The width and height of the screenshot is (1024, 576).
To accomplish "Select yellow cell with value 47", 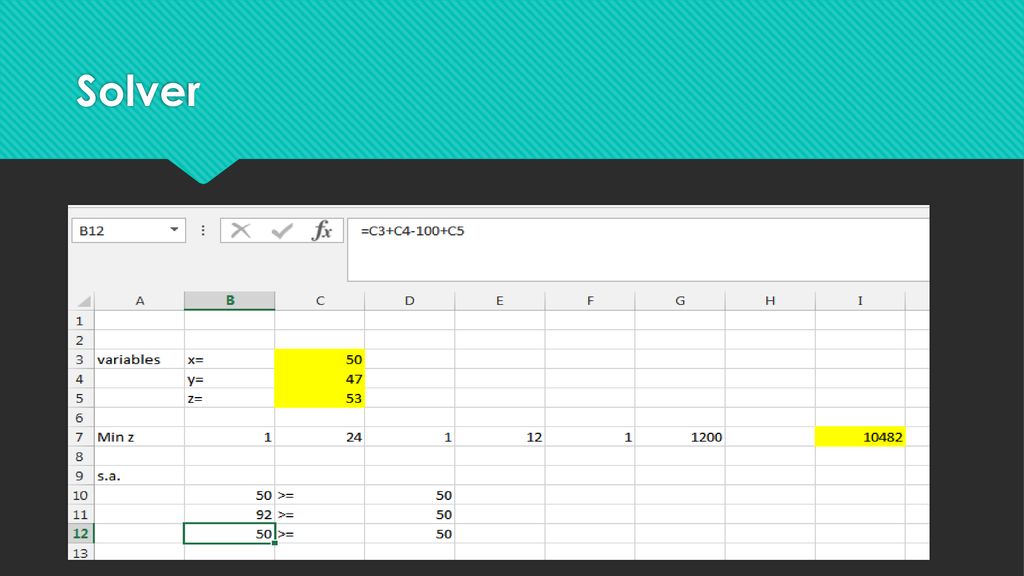I will point(319,379).
